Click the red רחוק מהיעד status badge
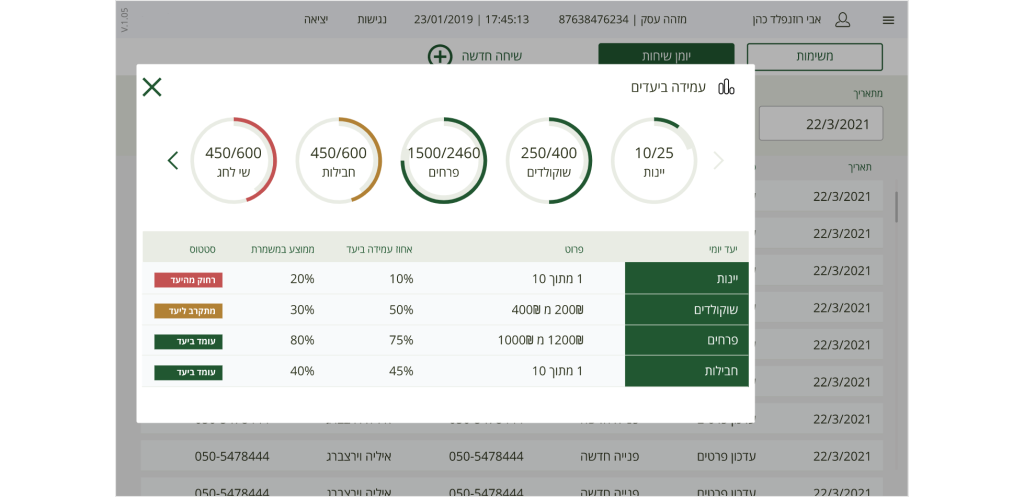1024x497 pixels. pyautogui.click(x=188, y=280)
